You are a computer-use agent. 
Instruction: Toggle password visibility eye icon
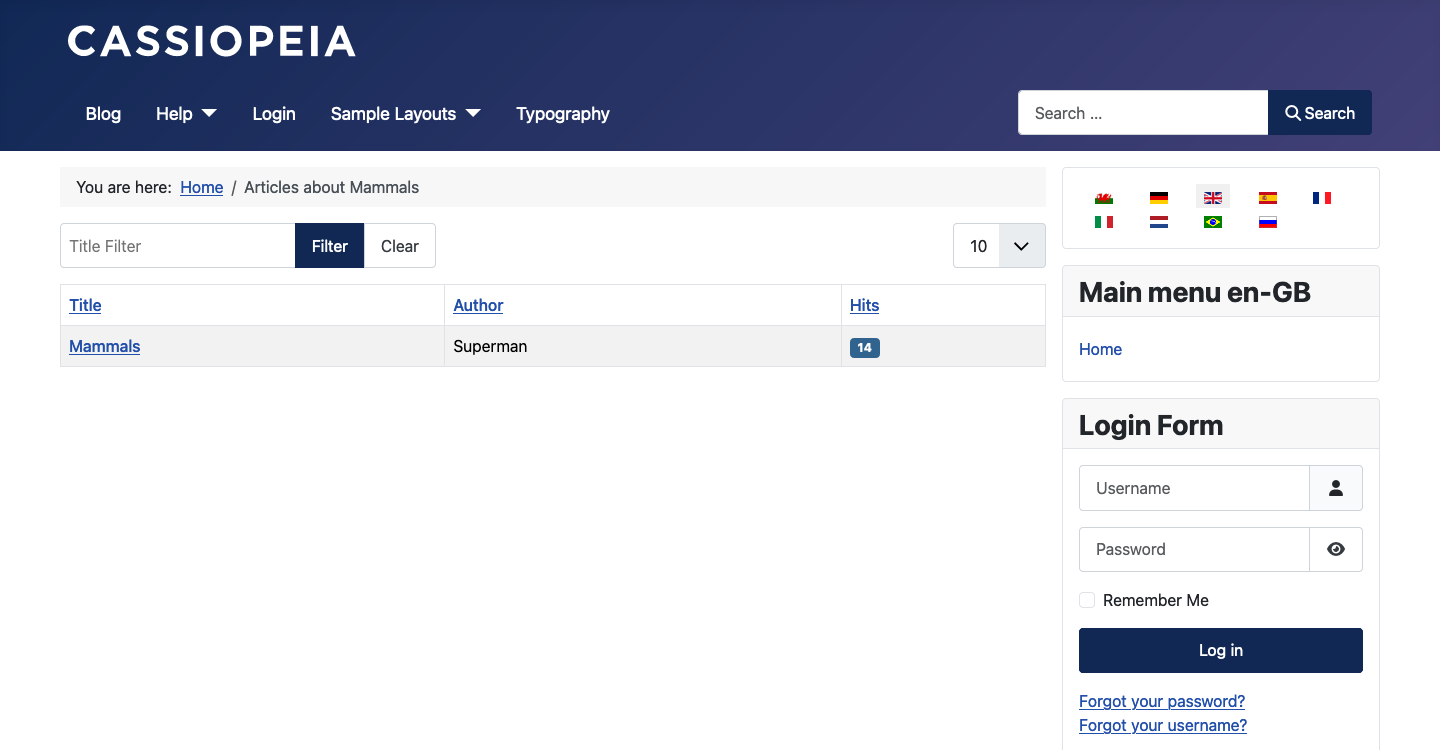click(1335, 549)
